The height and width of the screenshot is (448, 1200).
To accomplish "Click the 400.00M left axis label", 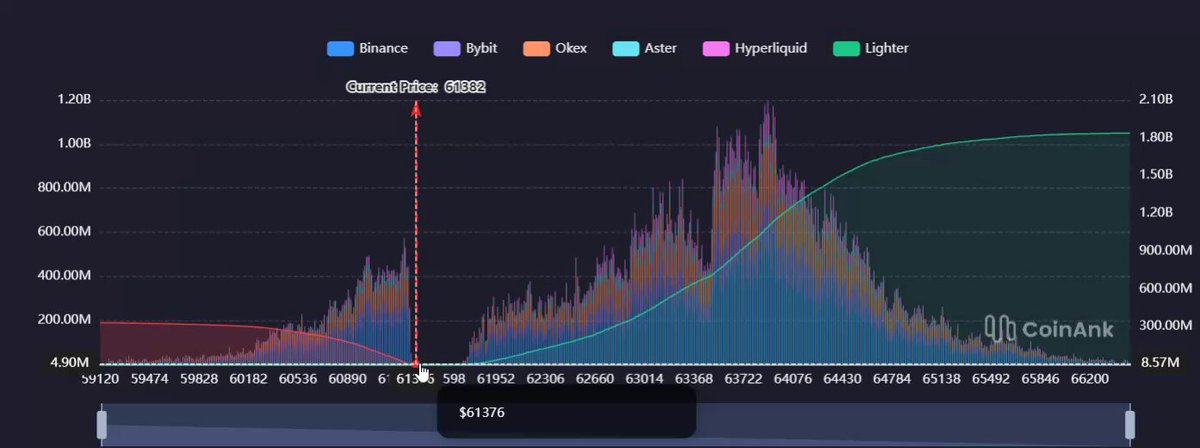I will (x=65, y=275).
